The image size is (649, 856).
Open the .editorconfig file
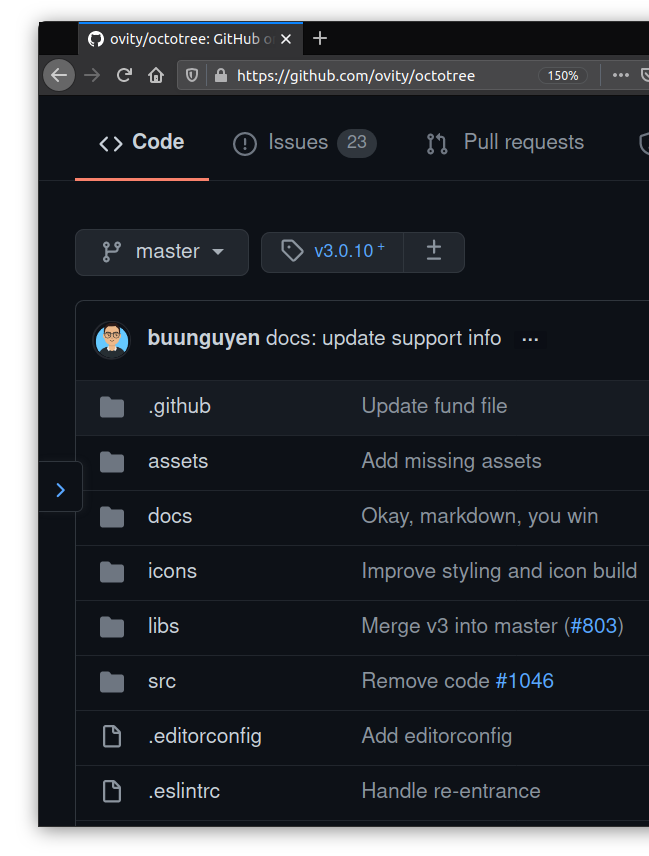[205, 736]
